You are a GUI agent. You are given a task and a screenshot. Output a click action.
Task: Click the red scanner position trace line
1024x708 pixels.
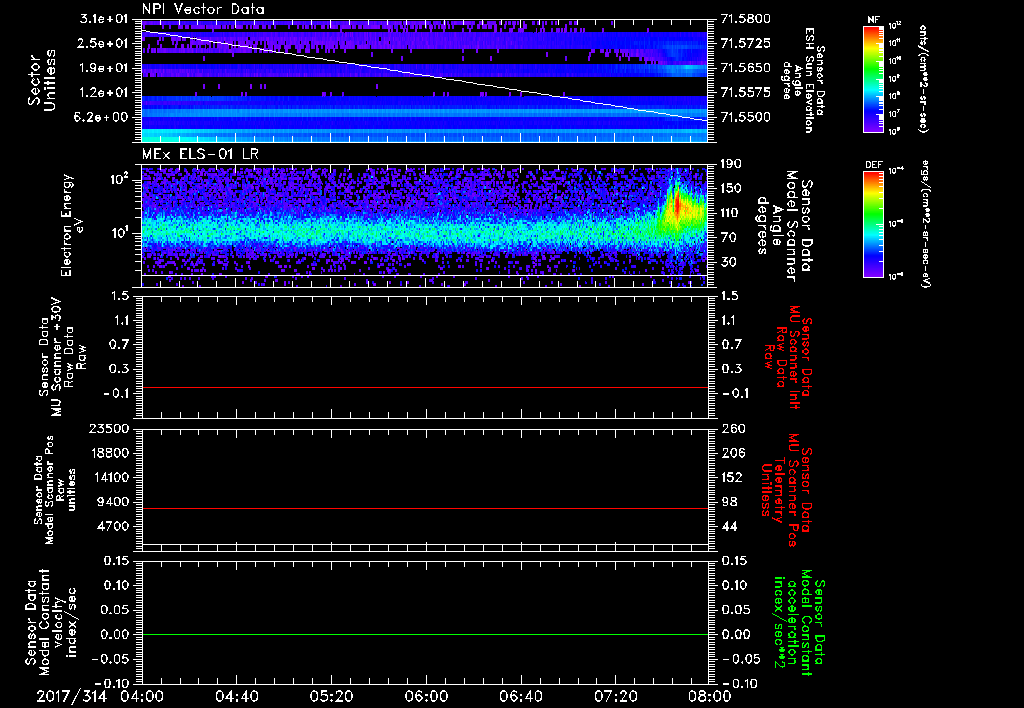(x=425, y=509)
